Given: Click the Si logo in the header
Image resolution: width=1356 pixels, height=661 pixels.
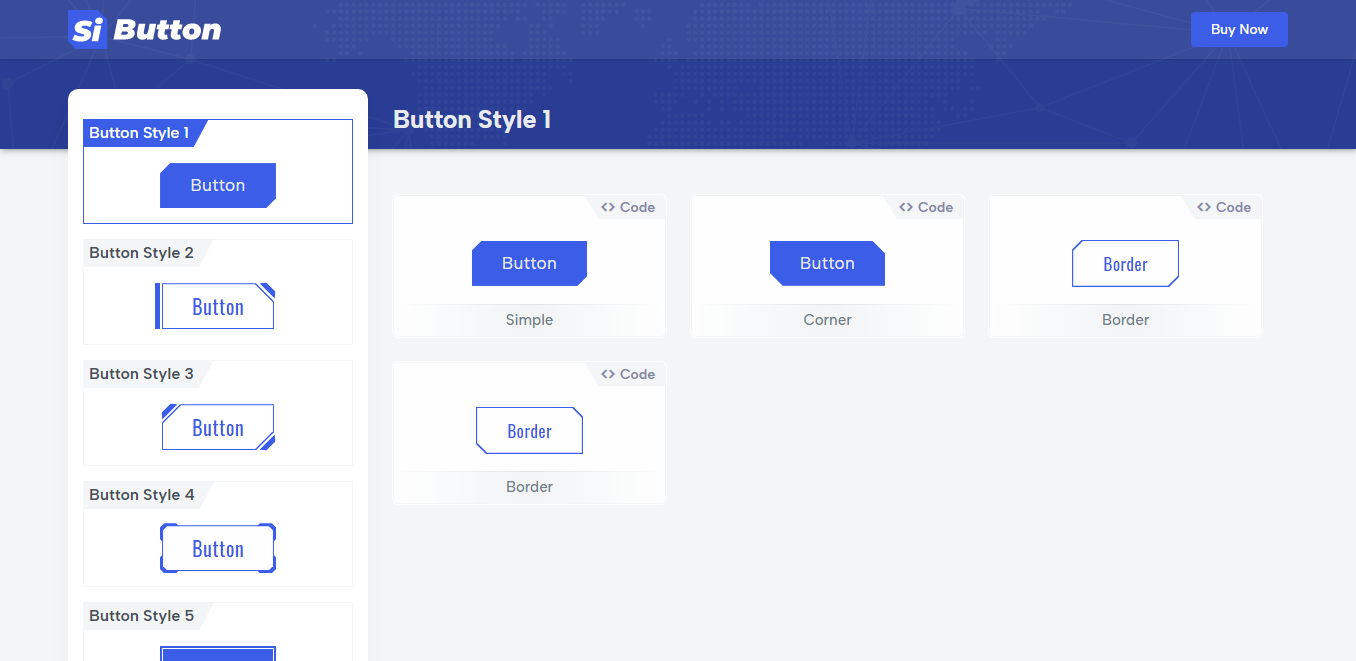Looking at the screenshot, I should click(86, 29).
